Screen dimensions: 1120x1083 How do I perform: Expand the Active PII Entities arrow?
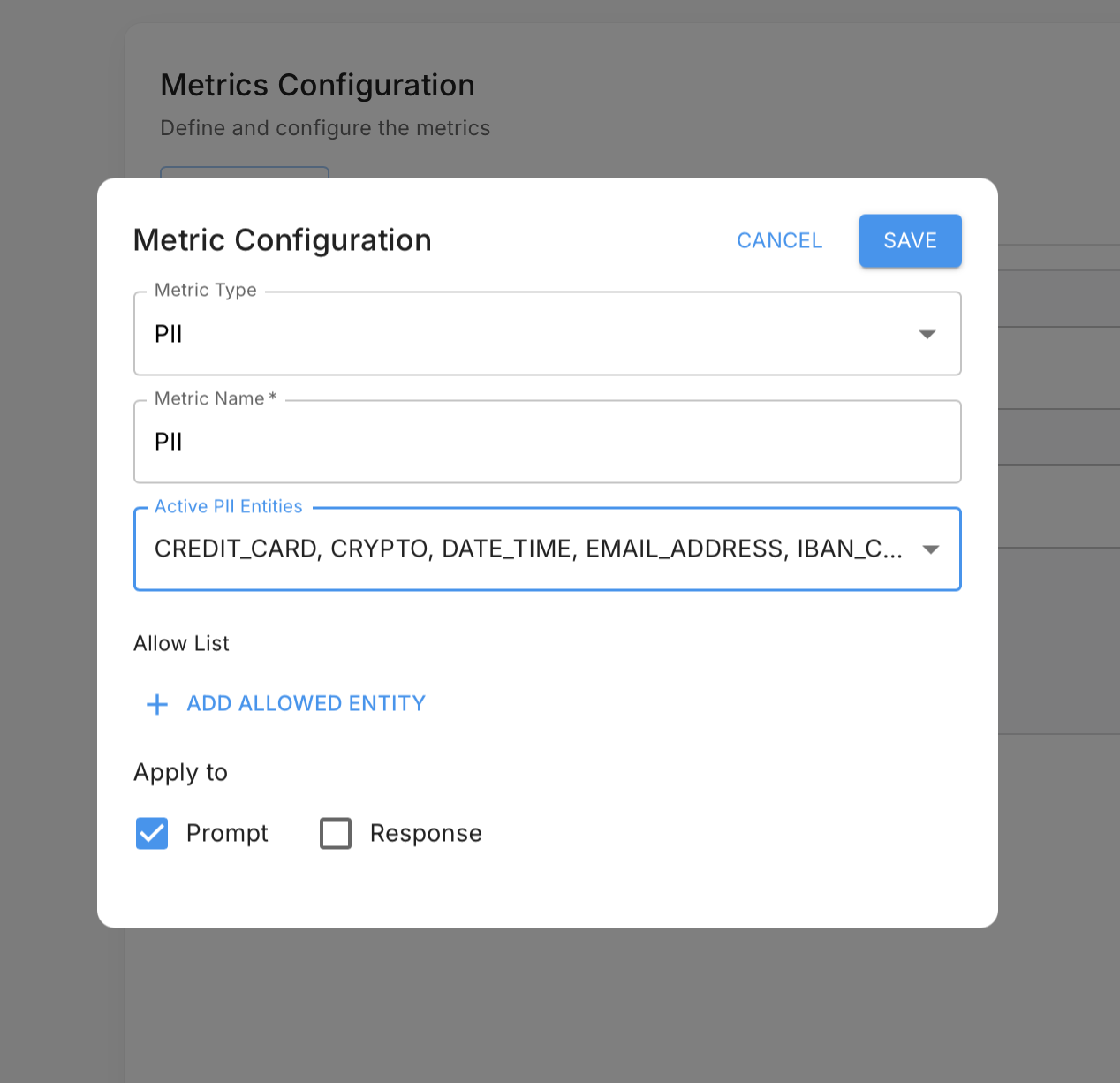[x=929, y=549]
